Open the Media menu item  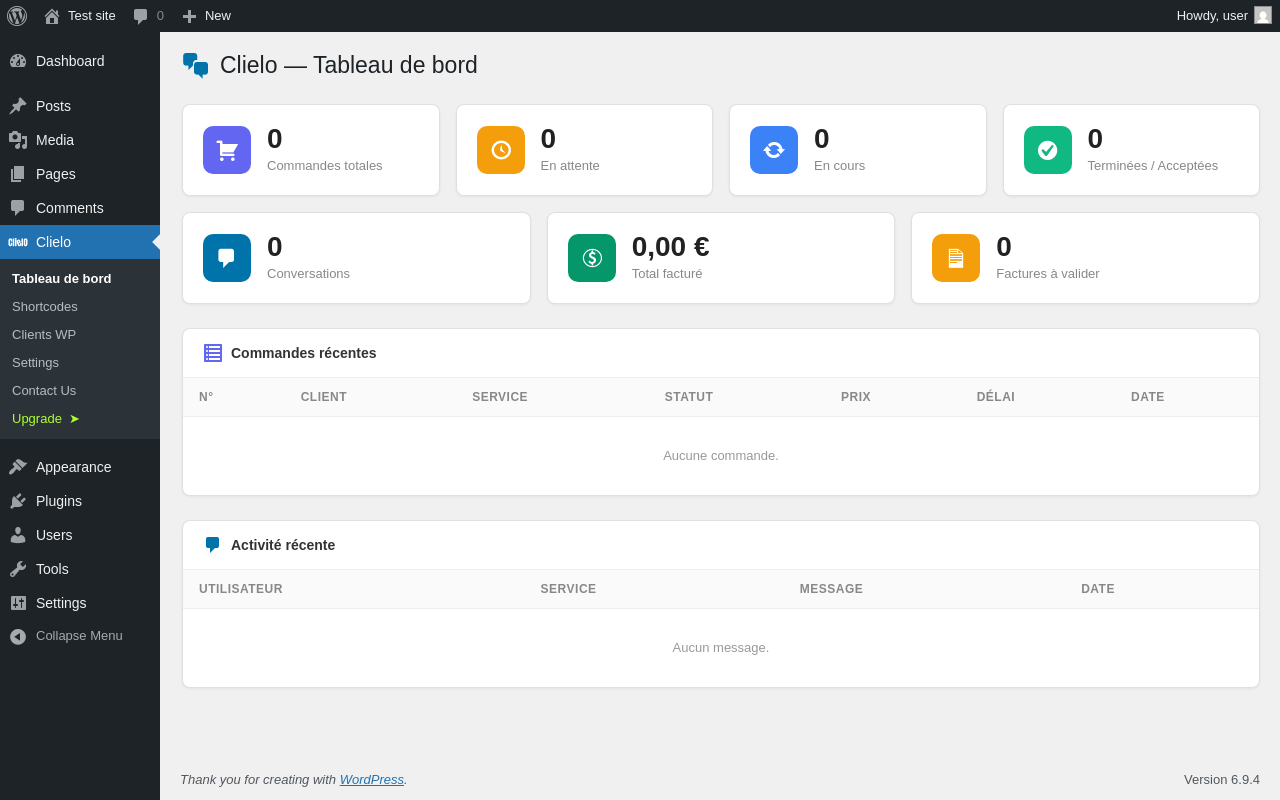coord(80,140)
